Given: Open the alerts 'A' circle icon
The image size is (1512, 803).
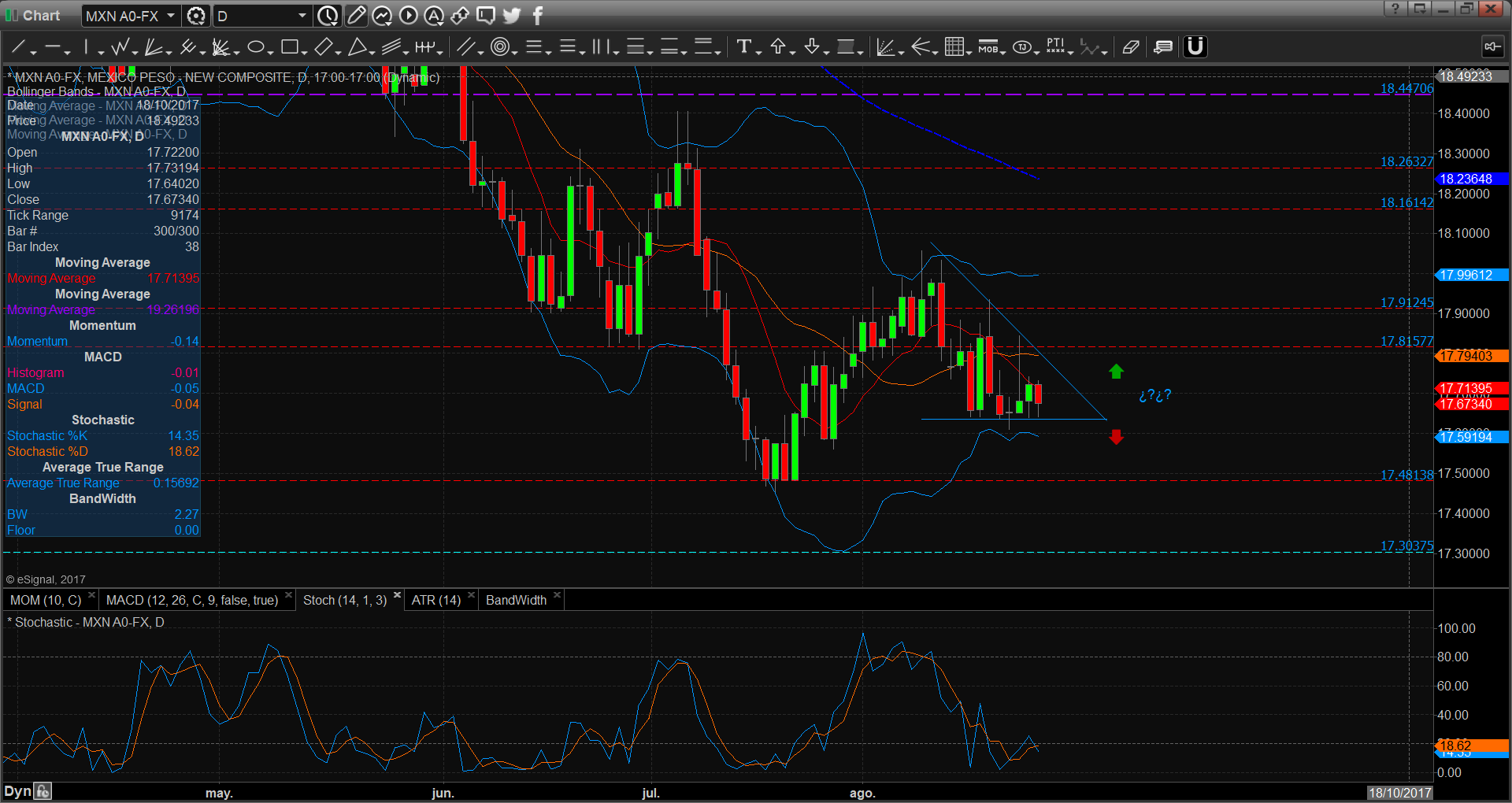Looking at the screenshot, I should (434, 16).
